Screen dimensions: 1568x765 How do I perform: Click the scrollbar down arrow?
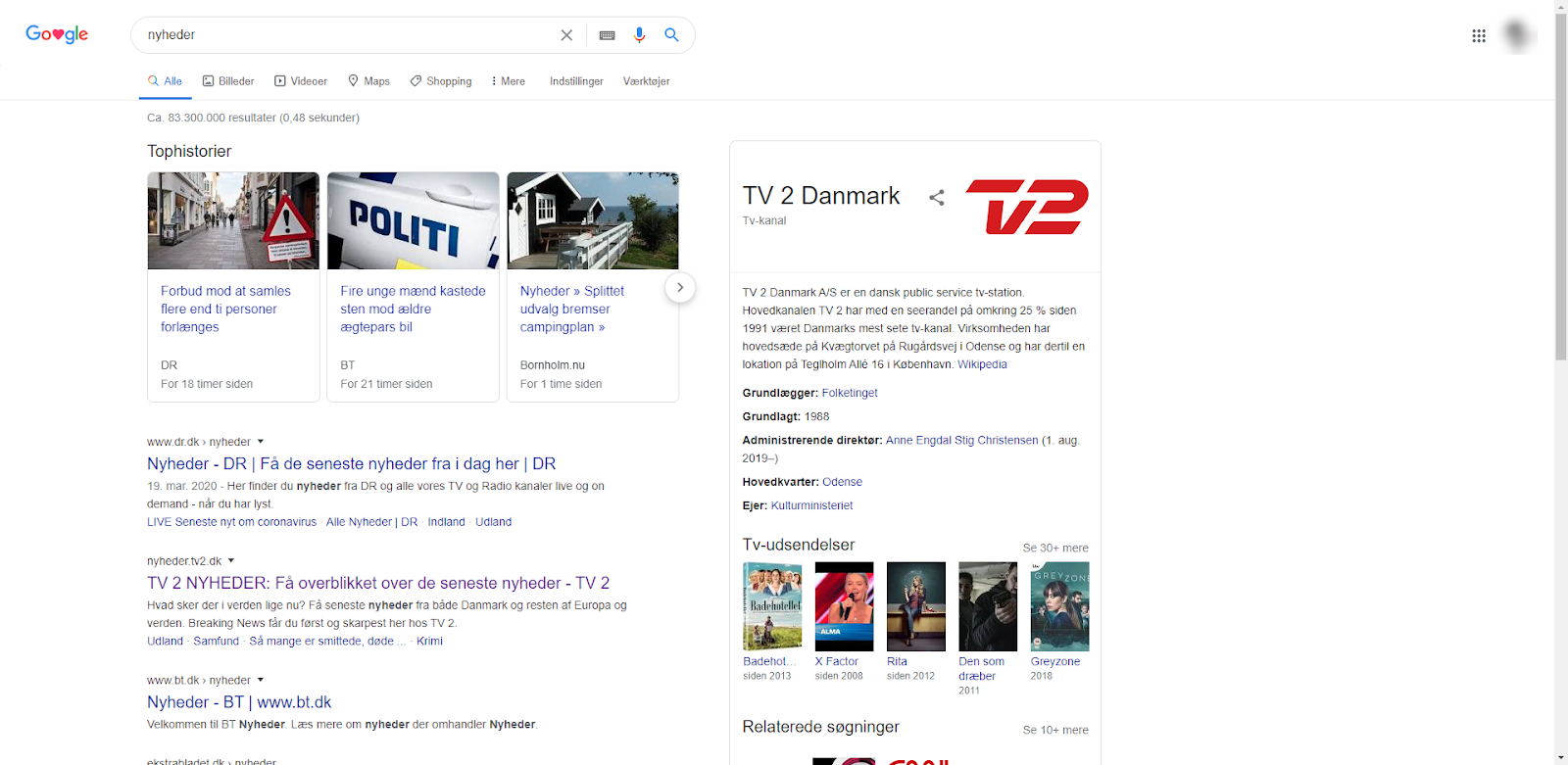point(1560,758)
